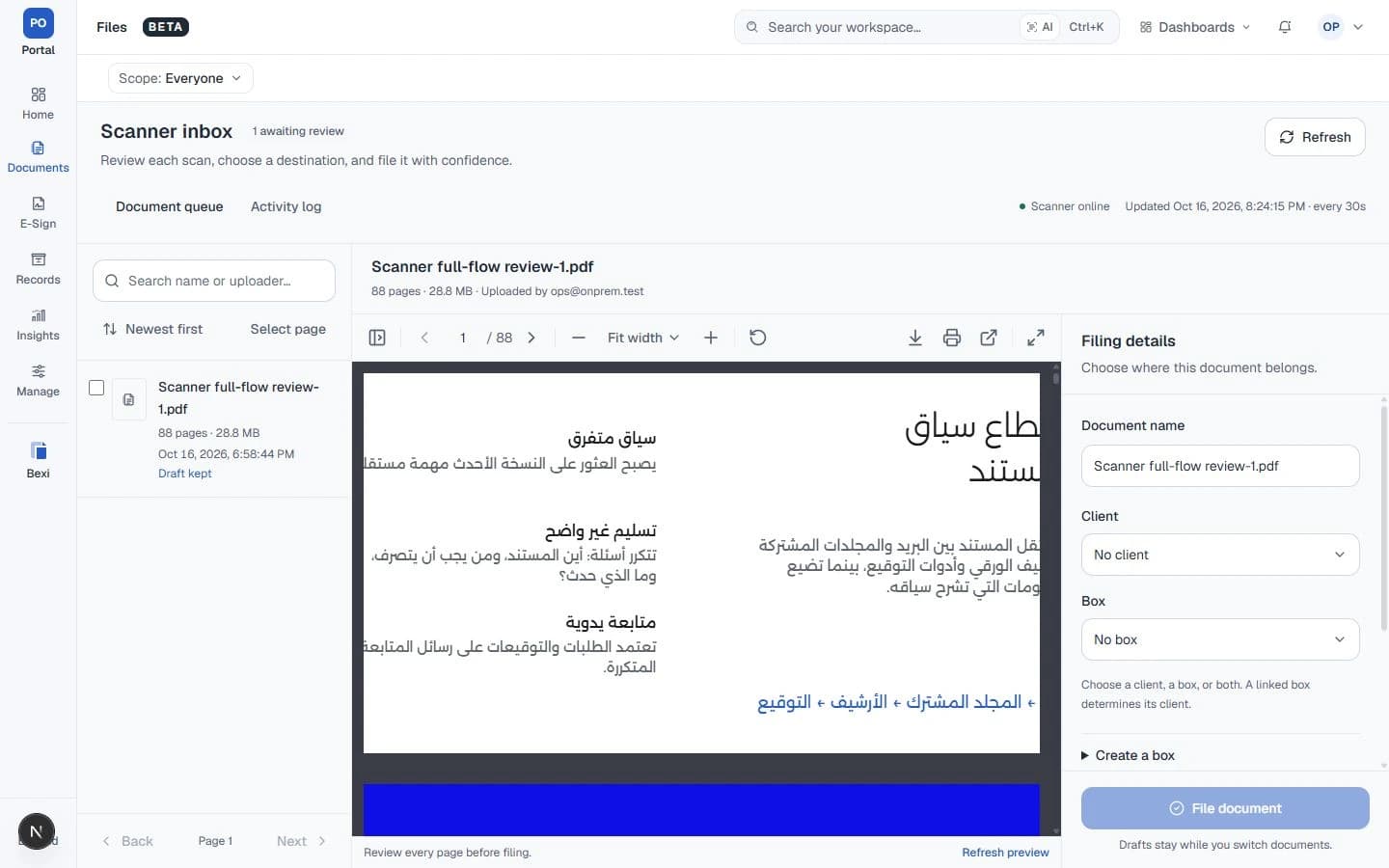This screenshot has width=1389, height=868.
Task: Go to next PDF page
Action: [531, 338]
